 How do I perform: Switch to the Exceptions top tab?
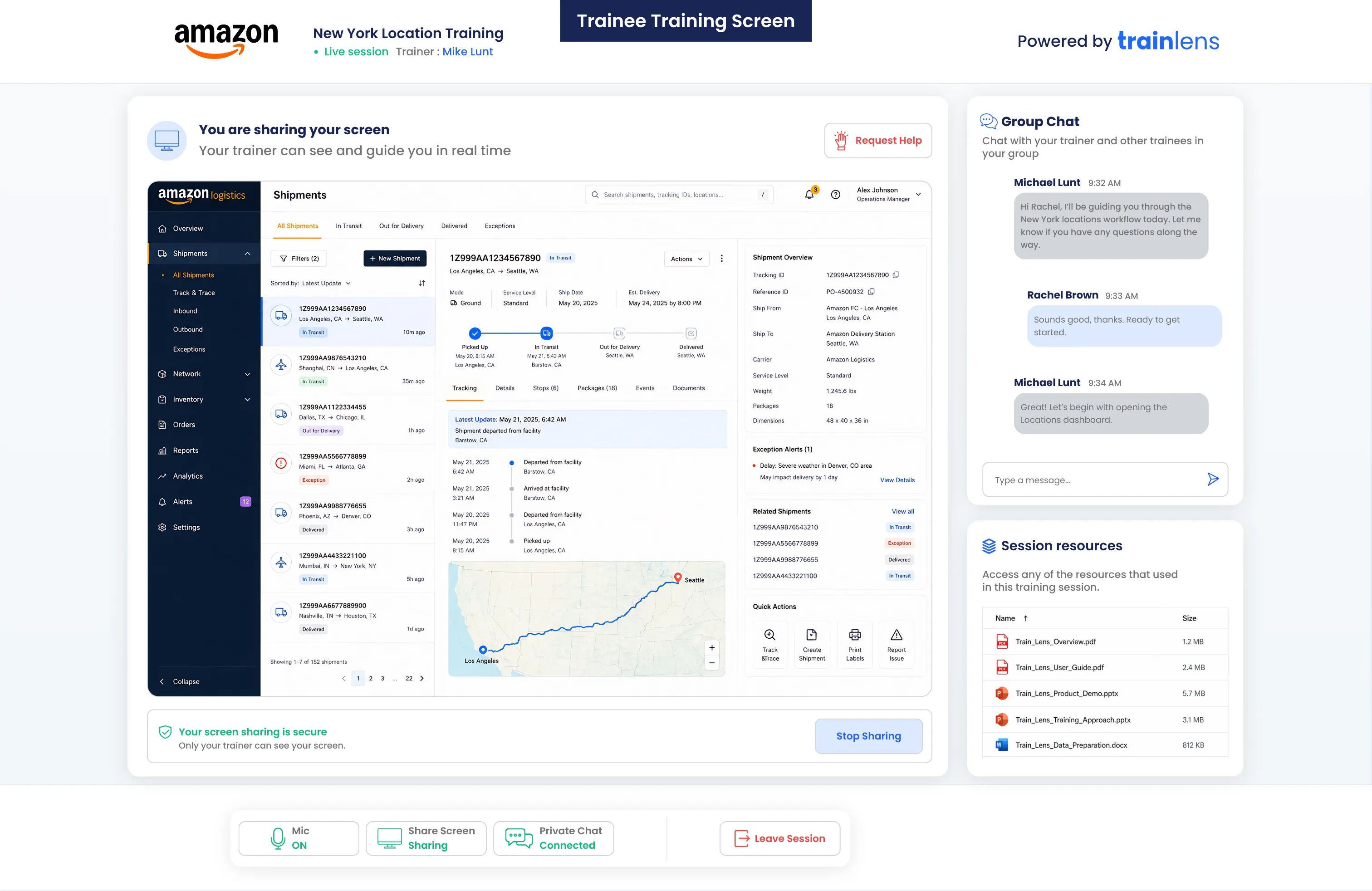(x=500, y=226)
